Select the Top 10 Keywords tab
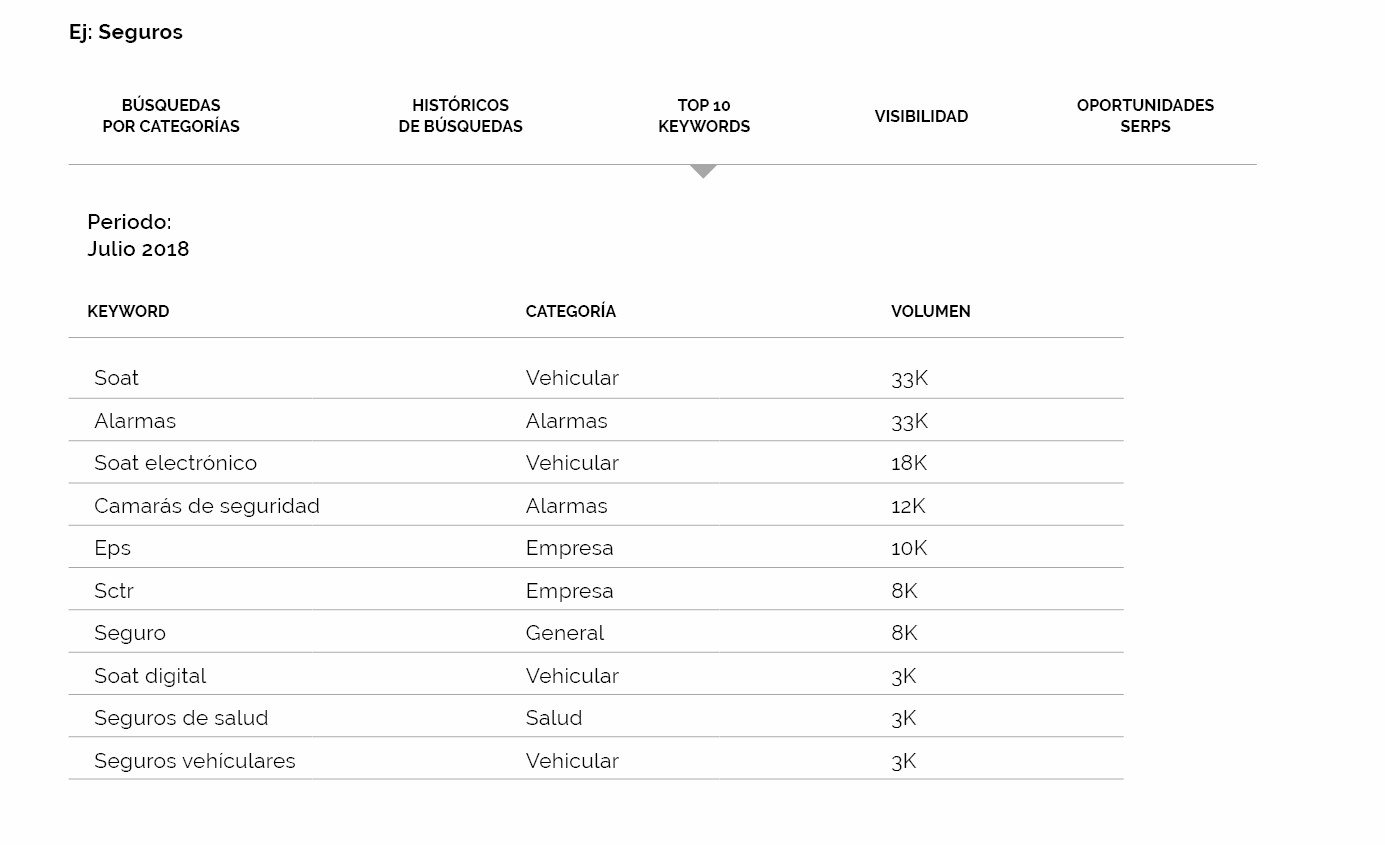Screen dimensions: 1385x845 pyautogui.click(x=704, y=116)
